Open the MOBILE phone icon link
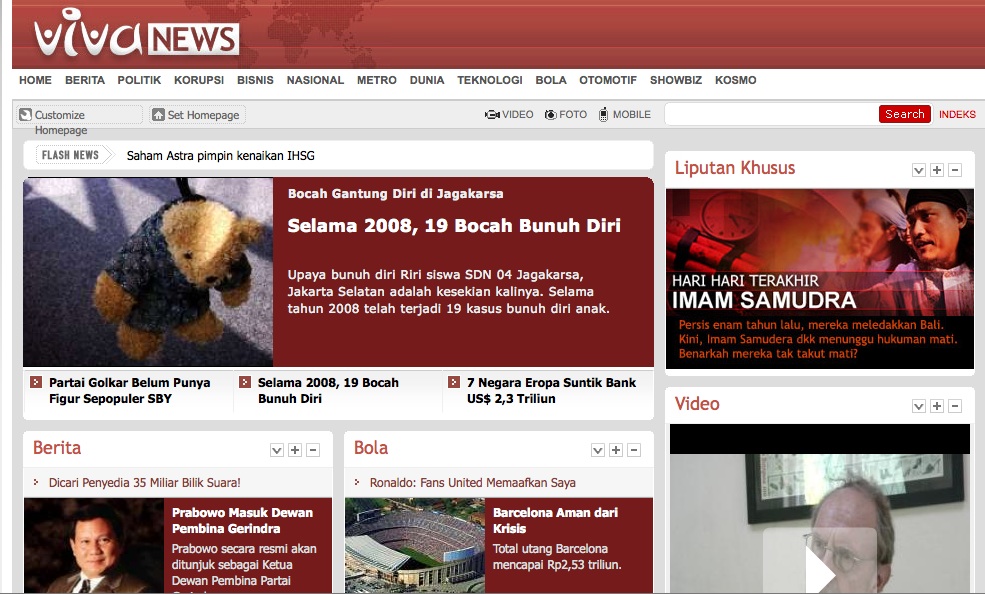Screen dimensions: 985x594 [x=603, y=115]
